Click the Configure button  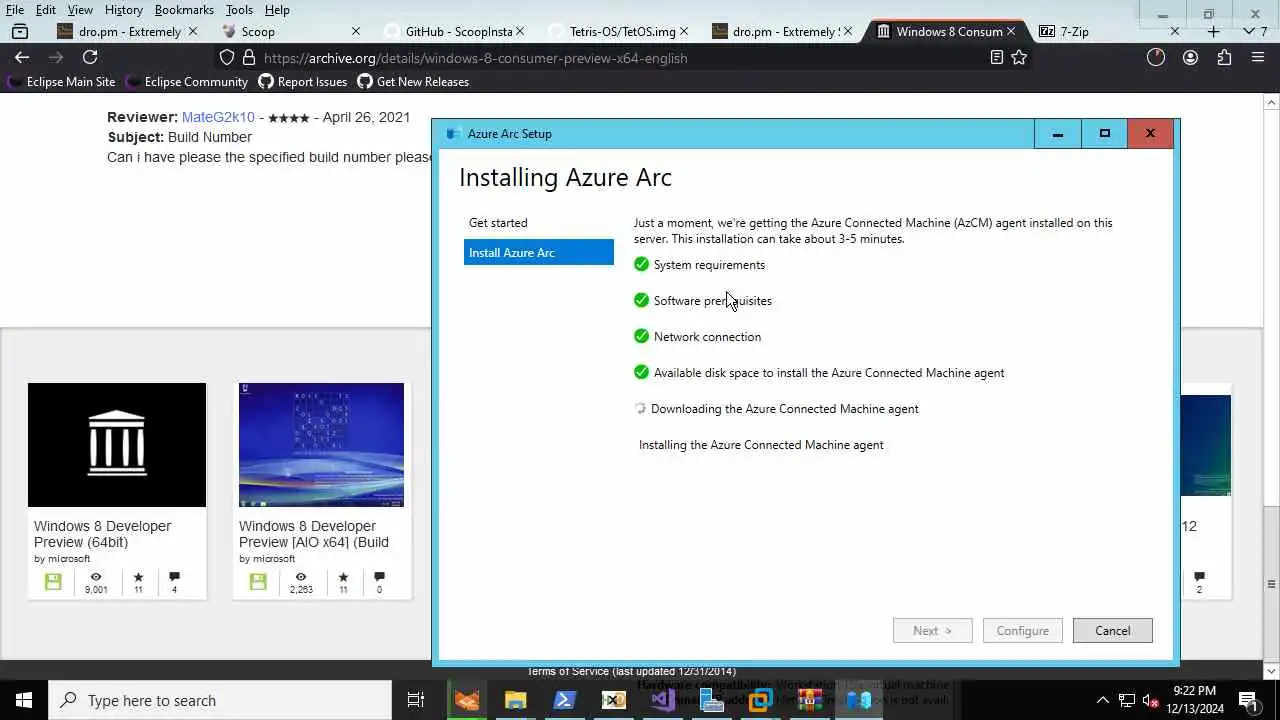coord(1022,631)
